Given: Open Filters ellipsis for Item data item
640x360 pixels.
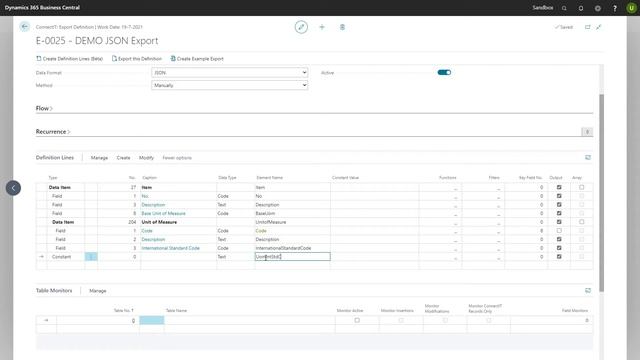Looking at the screenshot, I should pos(498,188).
